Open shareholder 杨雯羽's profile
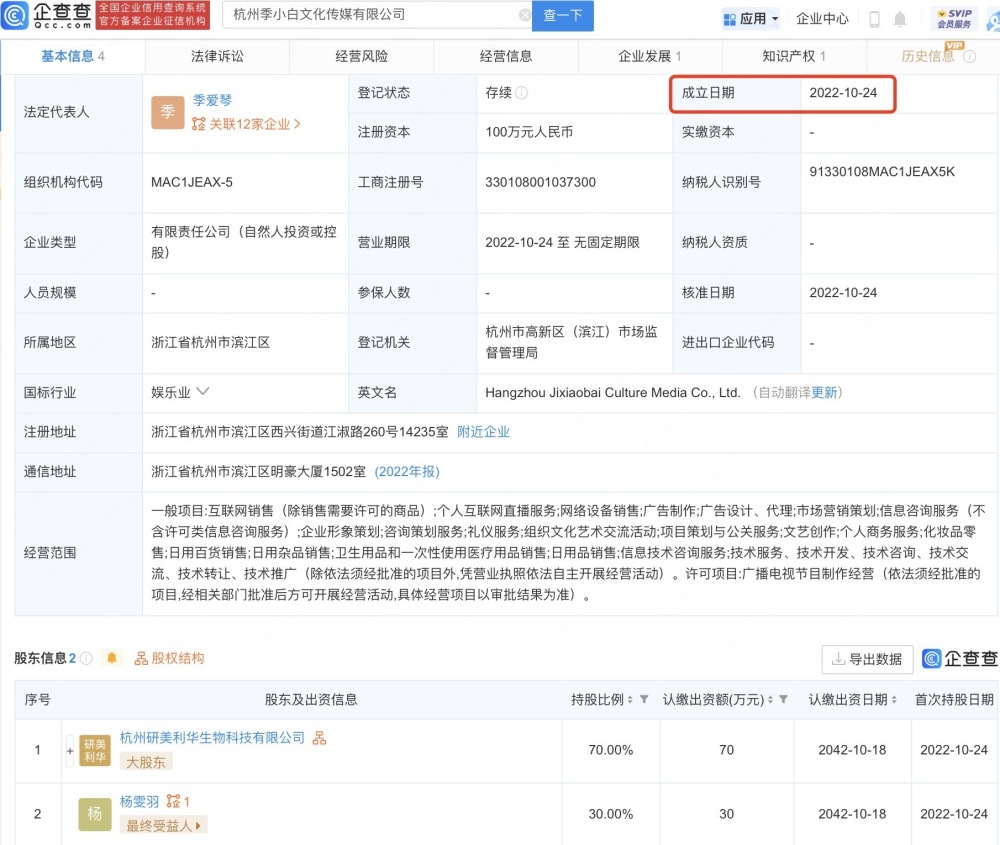The height and width of the screenshot is (845, 1000). click(x=140, y=802)
